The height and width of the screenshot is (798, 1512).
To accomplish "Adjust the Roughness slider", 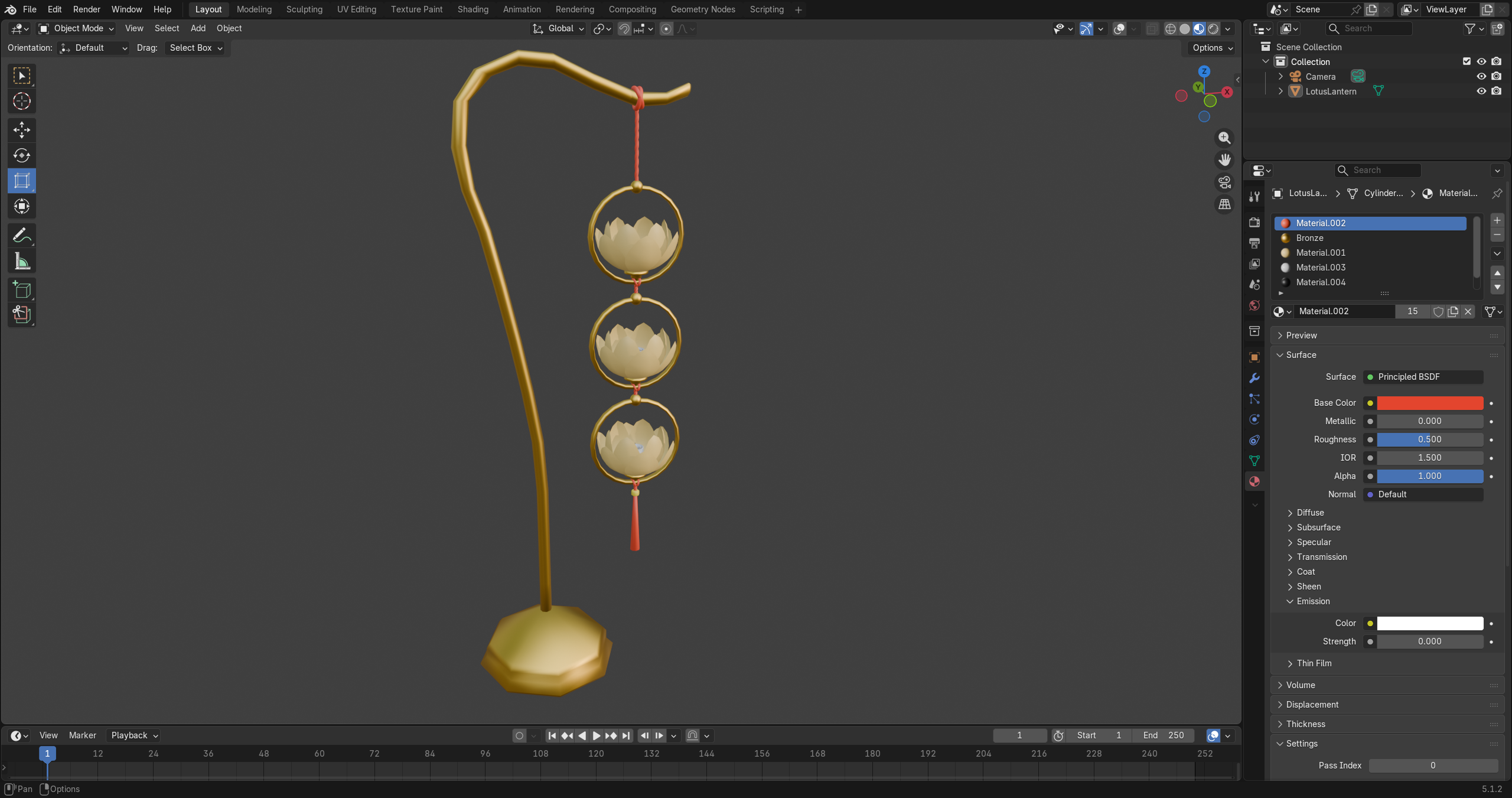I will pos(1430,439).
